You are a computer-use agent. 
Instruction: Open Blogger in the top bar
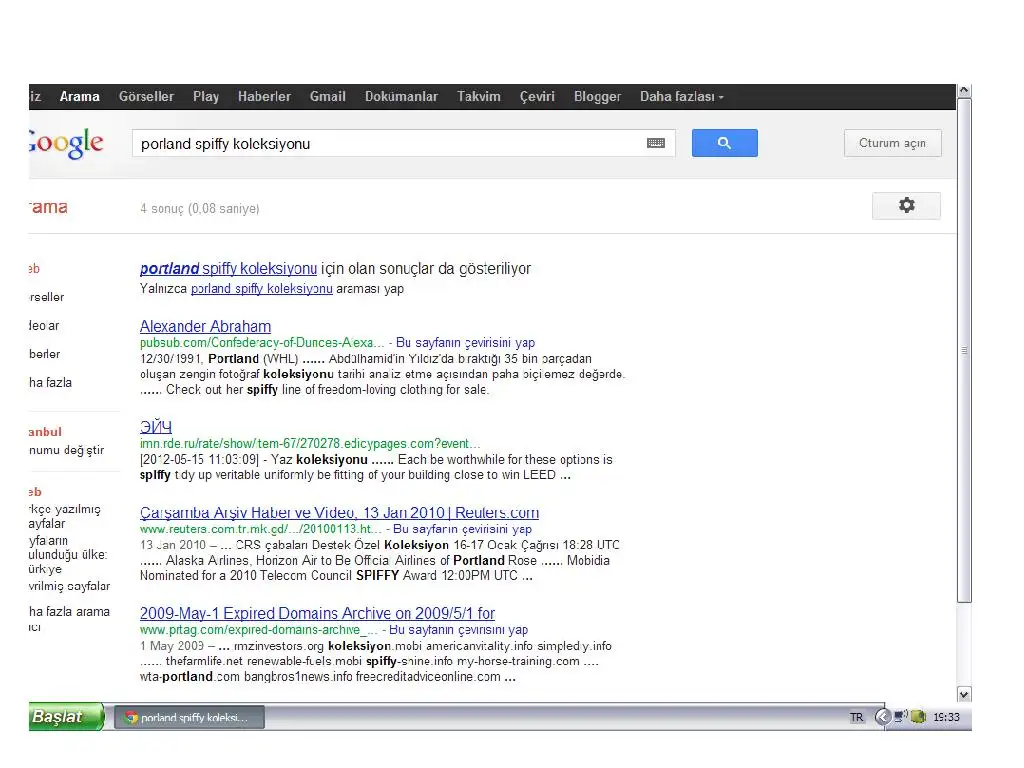[x=598, y=97]
